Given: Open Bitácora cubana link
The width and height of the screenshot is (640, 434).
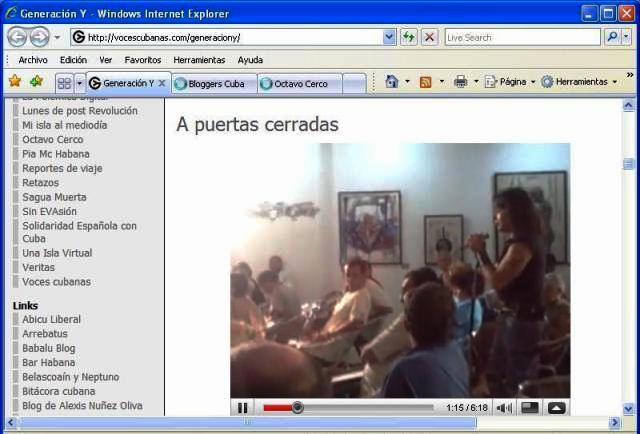Looking at the screenshot, I should 59,391.
